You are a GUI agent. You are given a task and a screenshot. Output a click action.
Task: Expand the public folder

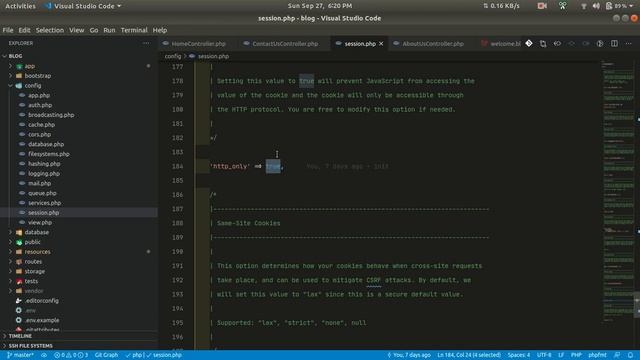(11, 242)
